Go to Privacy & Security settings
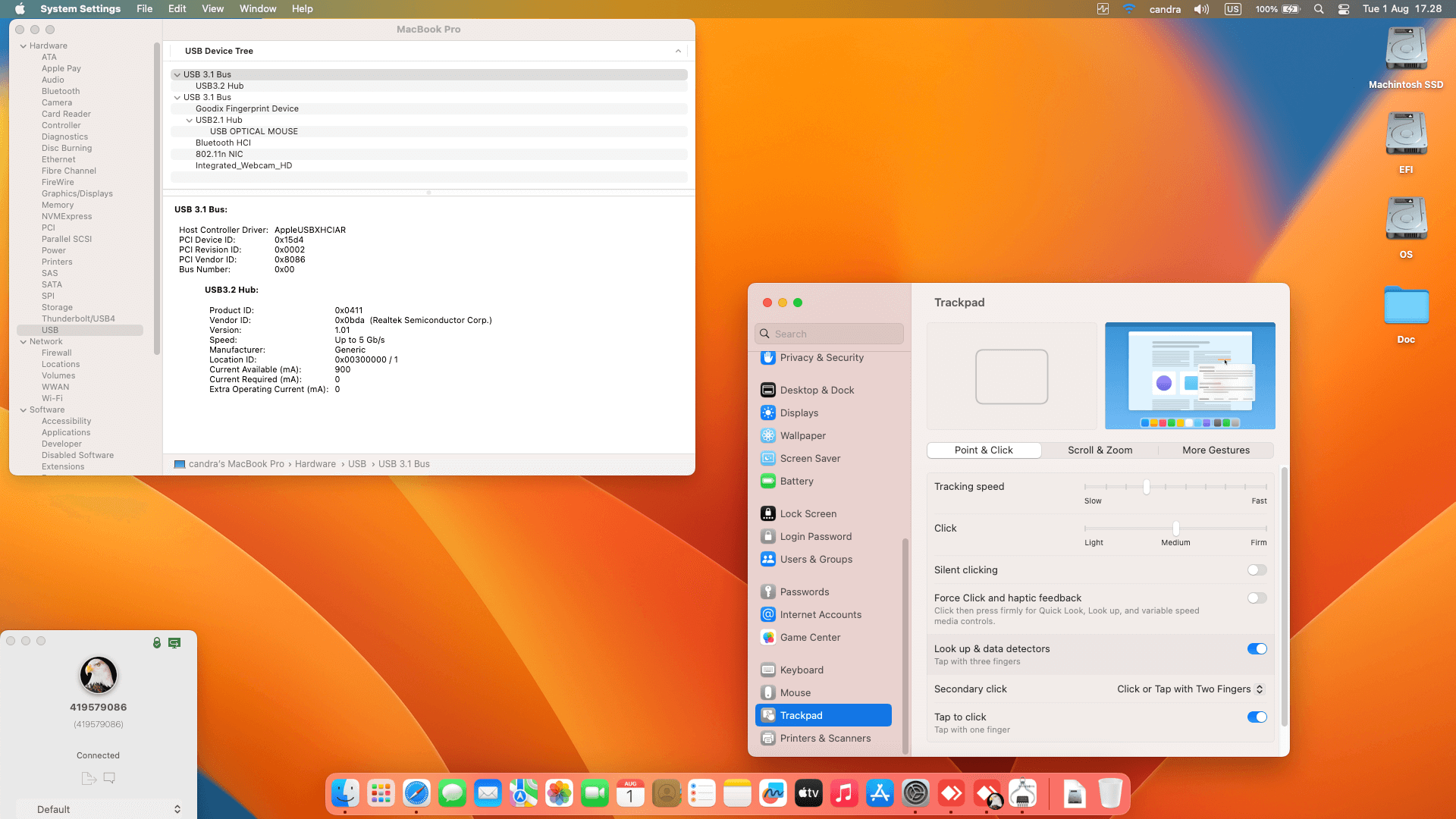The width and height of the screenshot is (1456, 819). click(824, 357)
